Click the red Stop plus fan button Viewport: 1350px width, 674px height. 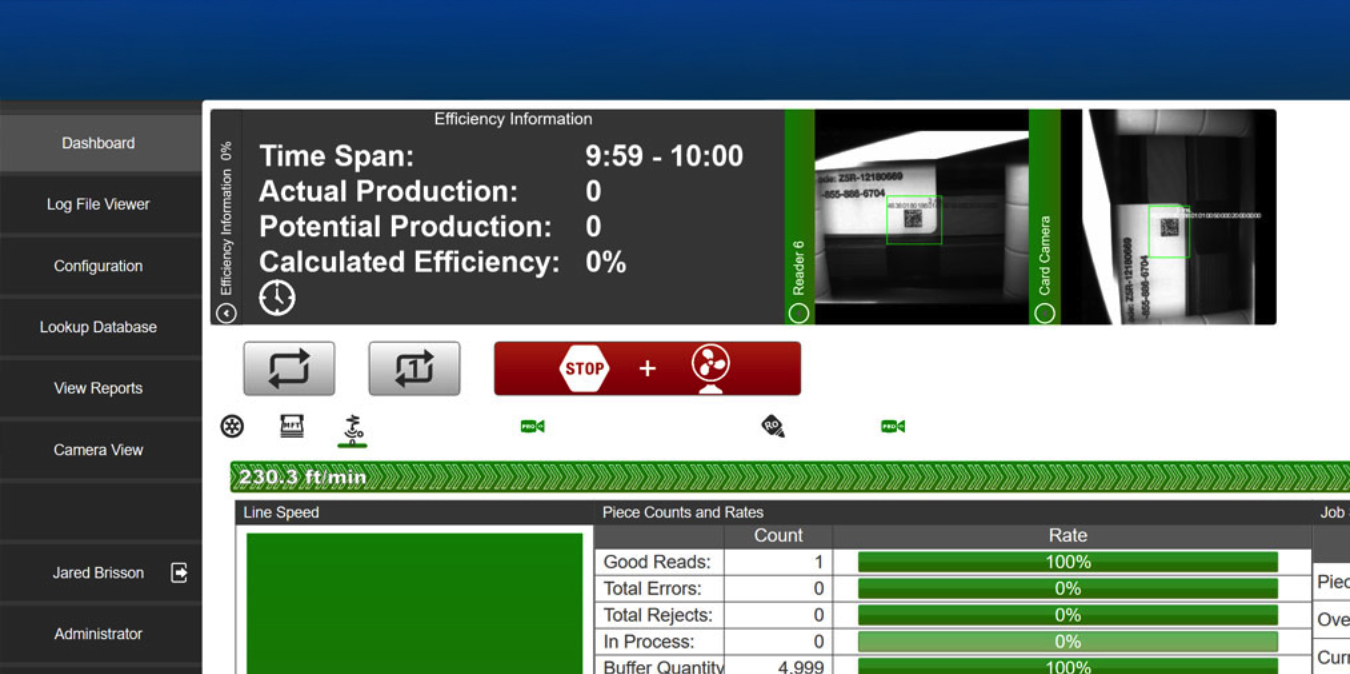pyautogui.click(x=647, y=368)
